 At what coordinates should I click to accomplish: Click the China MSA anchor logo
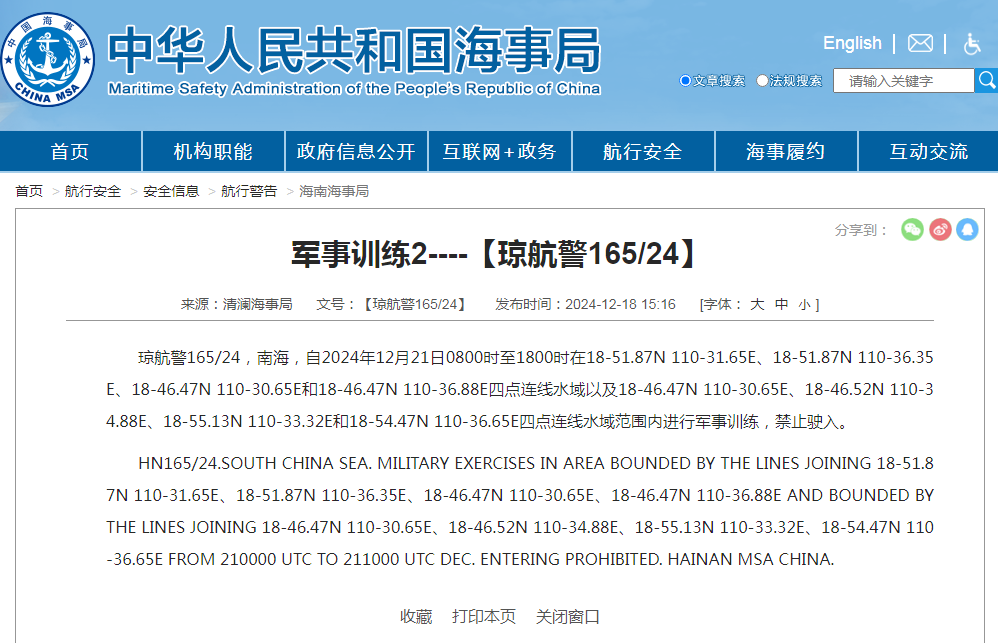pos(48,58)
